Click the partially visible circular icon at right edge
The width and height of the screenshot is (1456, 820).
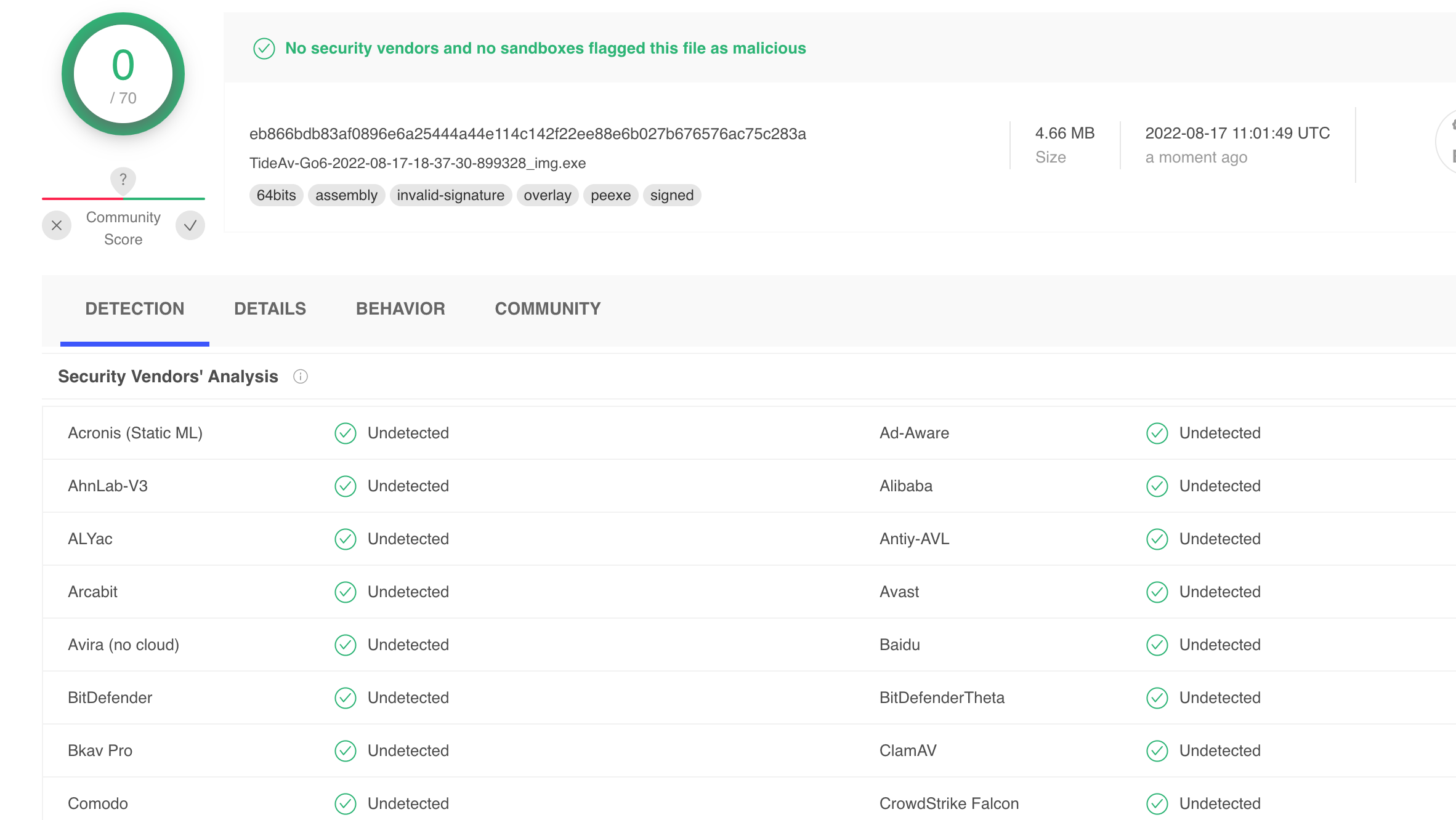tap(1447, 142)
